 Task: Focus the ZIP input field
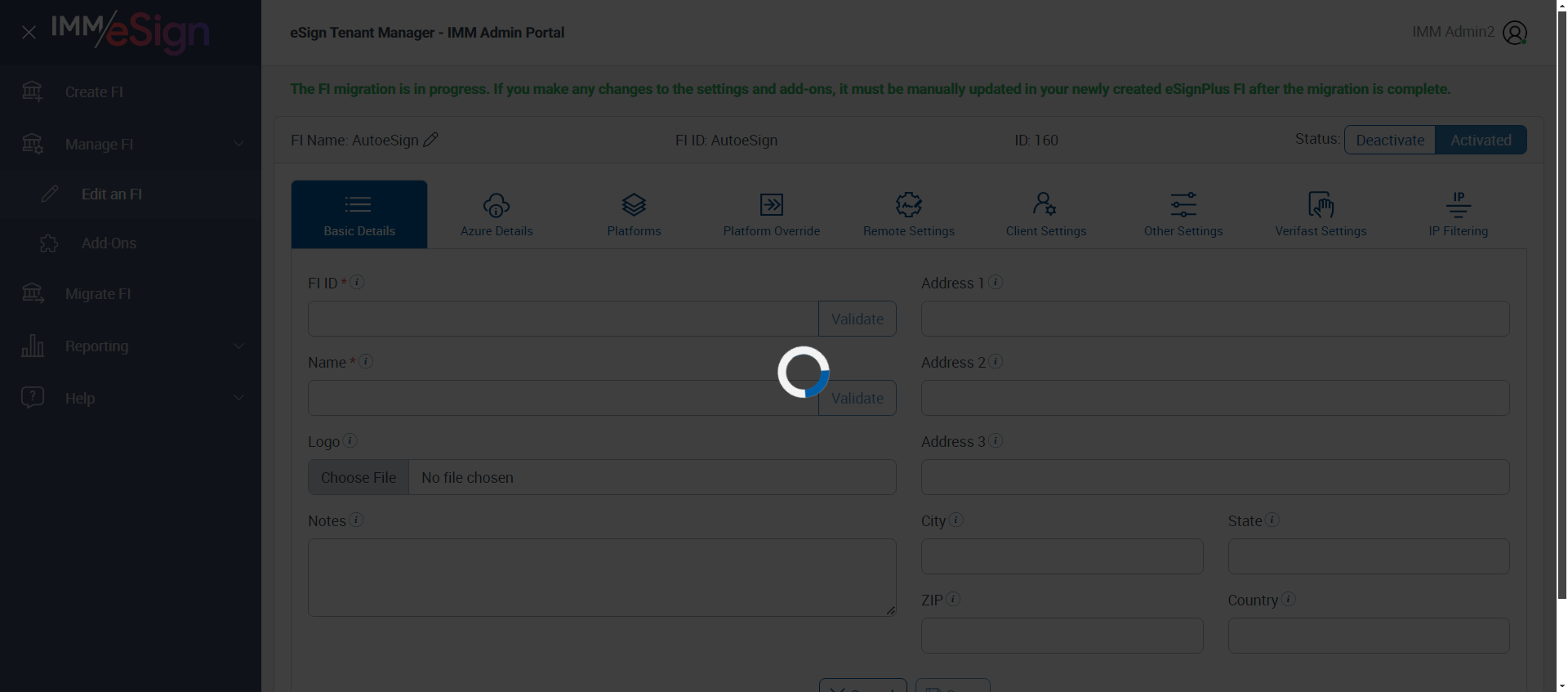pos(1062,636)
